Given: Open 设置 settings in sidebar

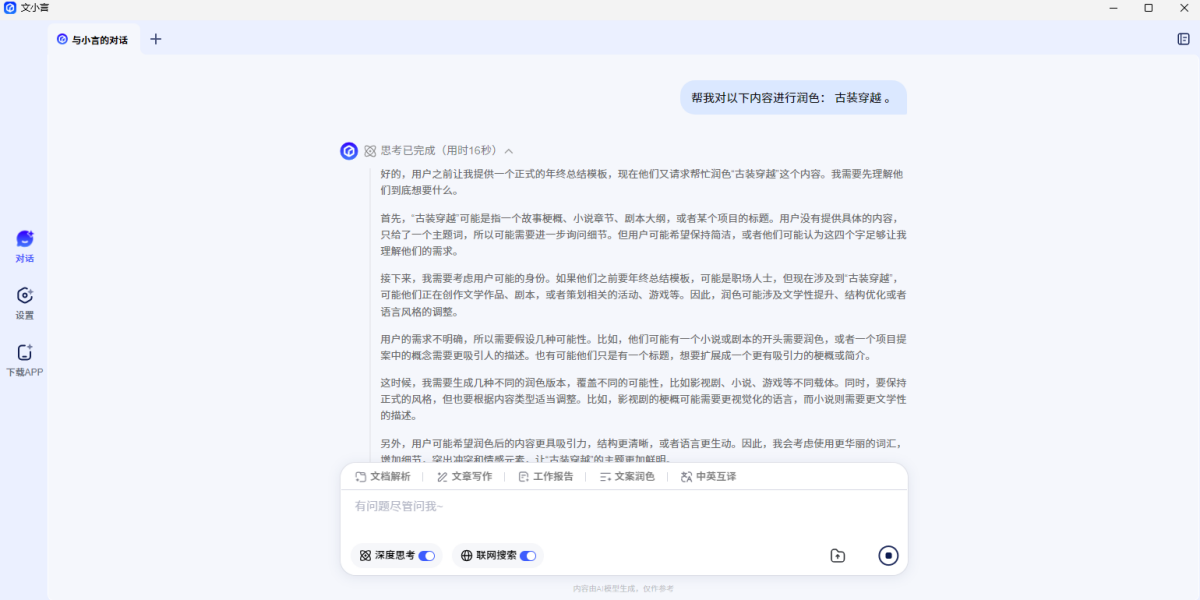Looking at the screenshot, I should click(25, 296).
